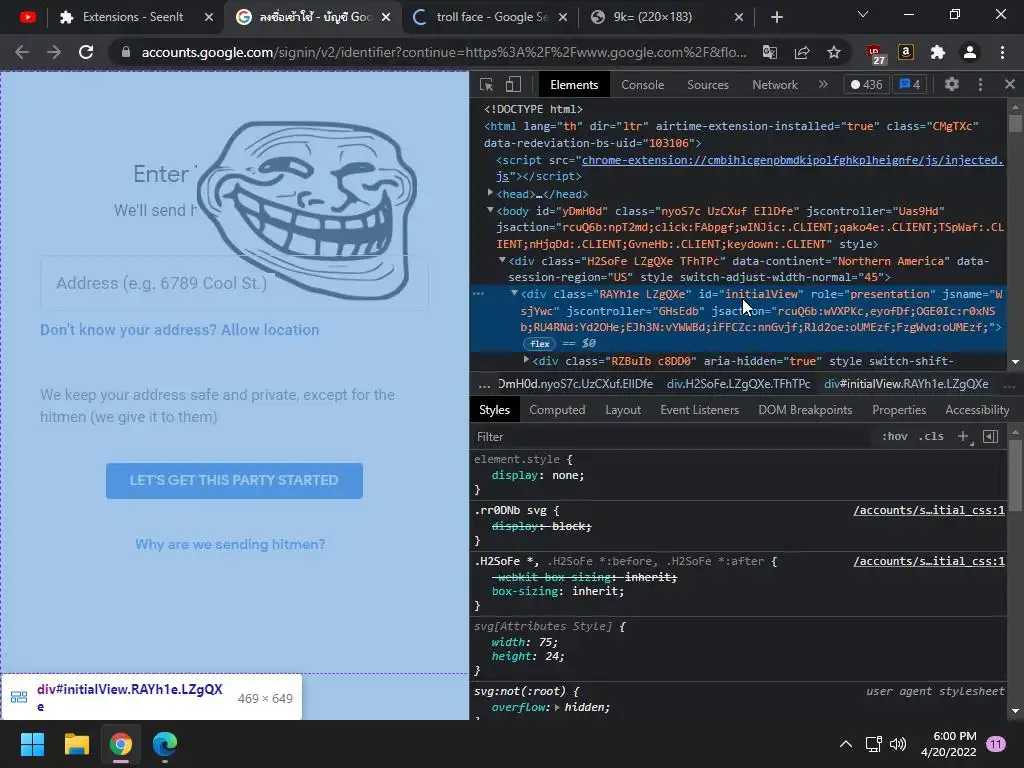Select the div#initialView breadcrumb
1024x768 pixels.
pos(906,384)
